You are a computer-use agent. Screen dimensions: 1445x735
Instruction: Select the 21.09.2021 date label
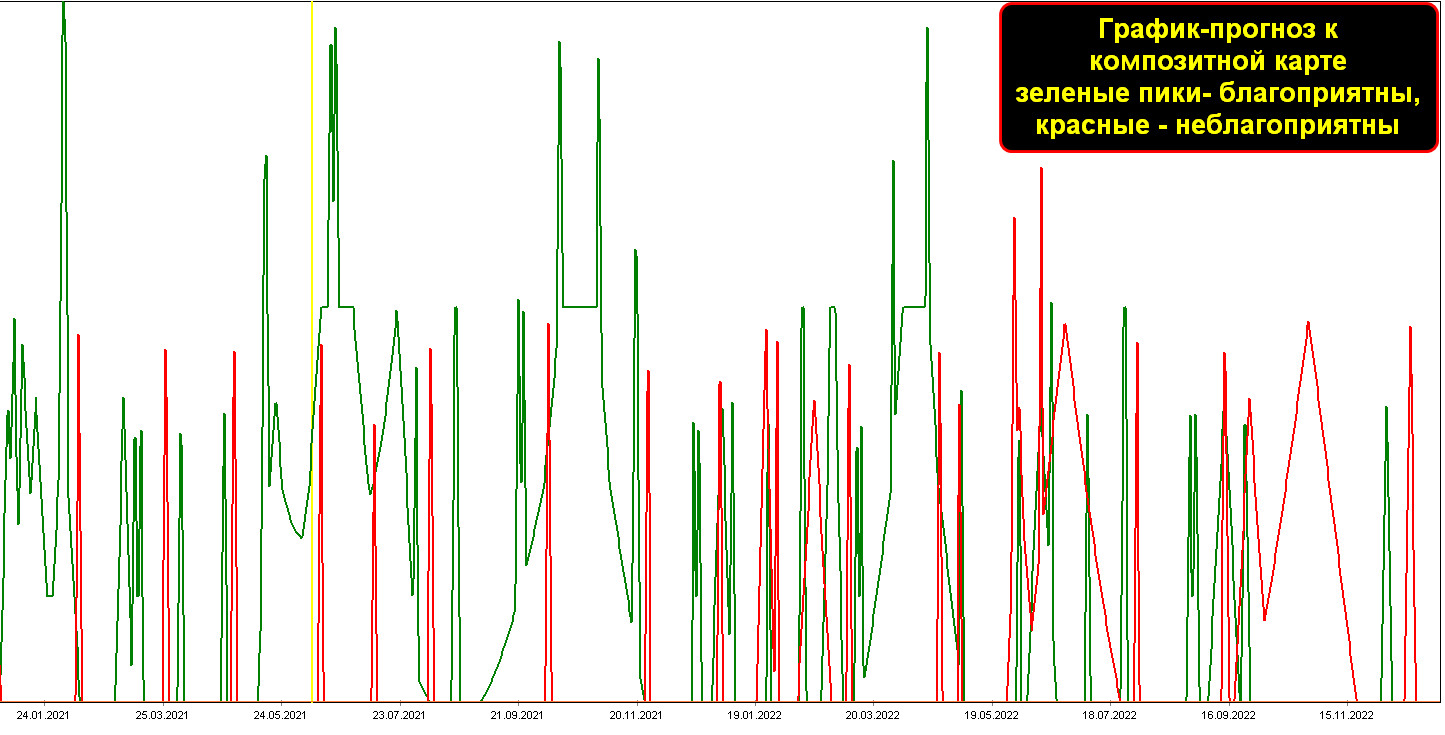tap(517, 715)
